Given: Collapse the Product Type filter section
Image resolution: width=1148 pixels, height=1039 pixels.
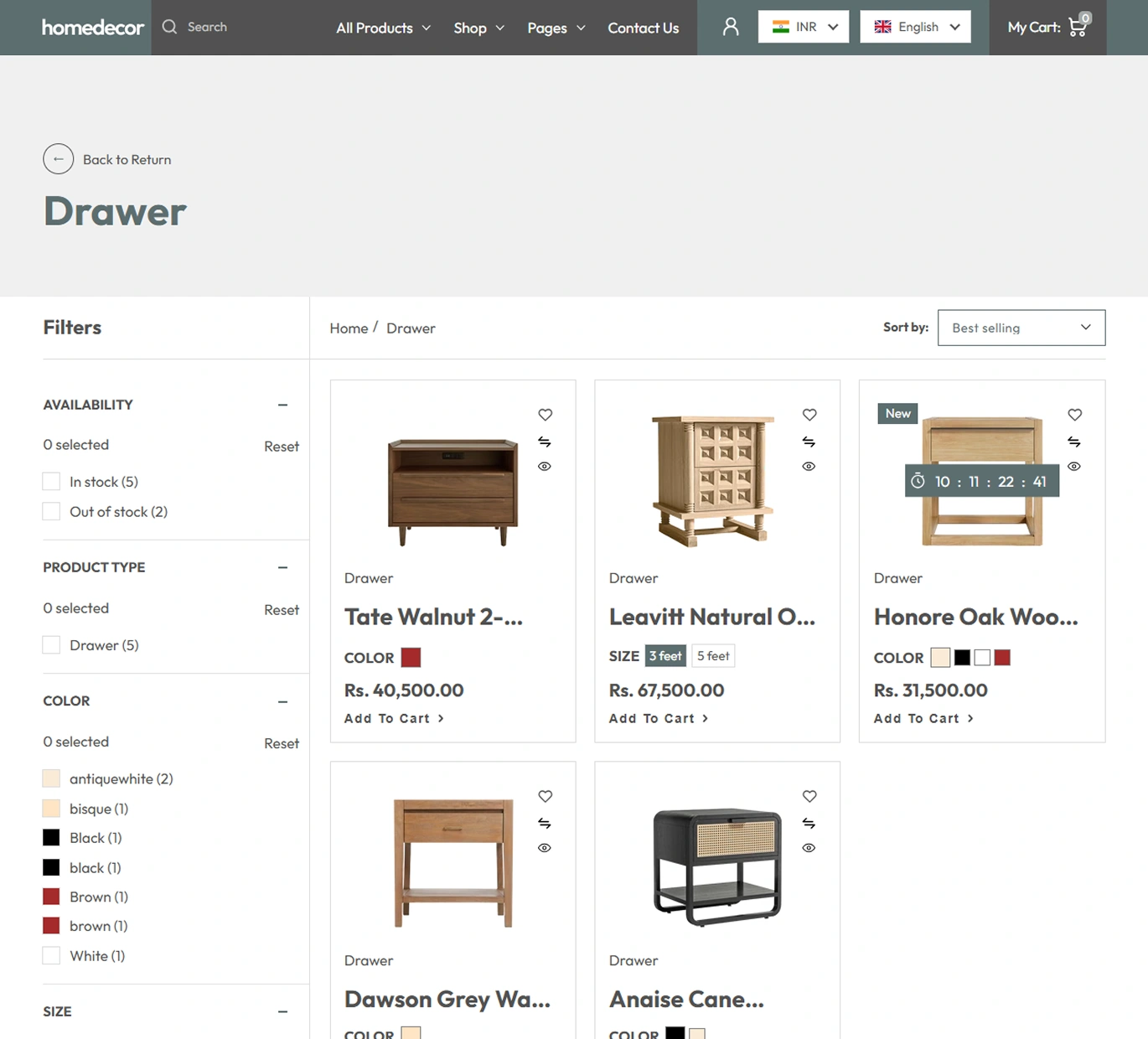Looking at the screenshot, I should pos(282,567).
